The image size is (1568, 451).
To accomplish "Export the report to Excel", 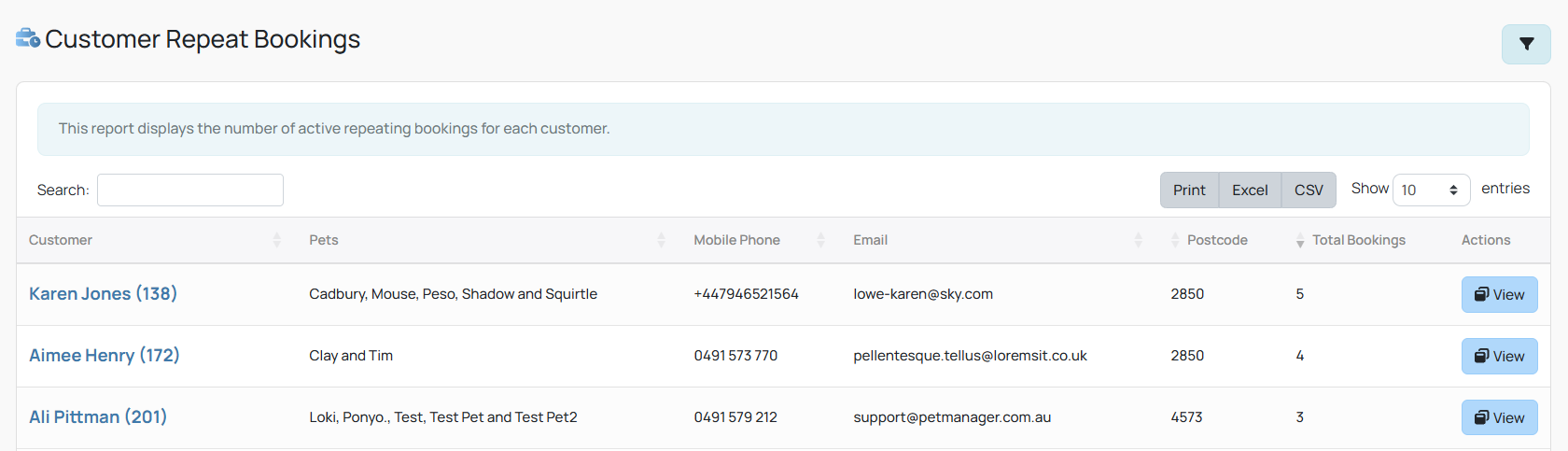I will pos(1250,190).
